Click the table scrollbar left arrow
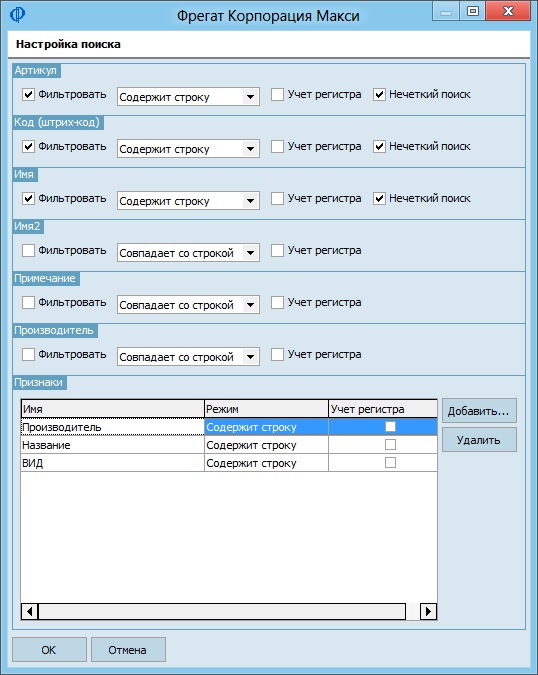The image size is (538, 675). (x=30, y=611)
